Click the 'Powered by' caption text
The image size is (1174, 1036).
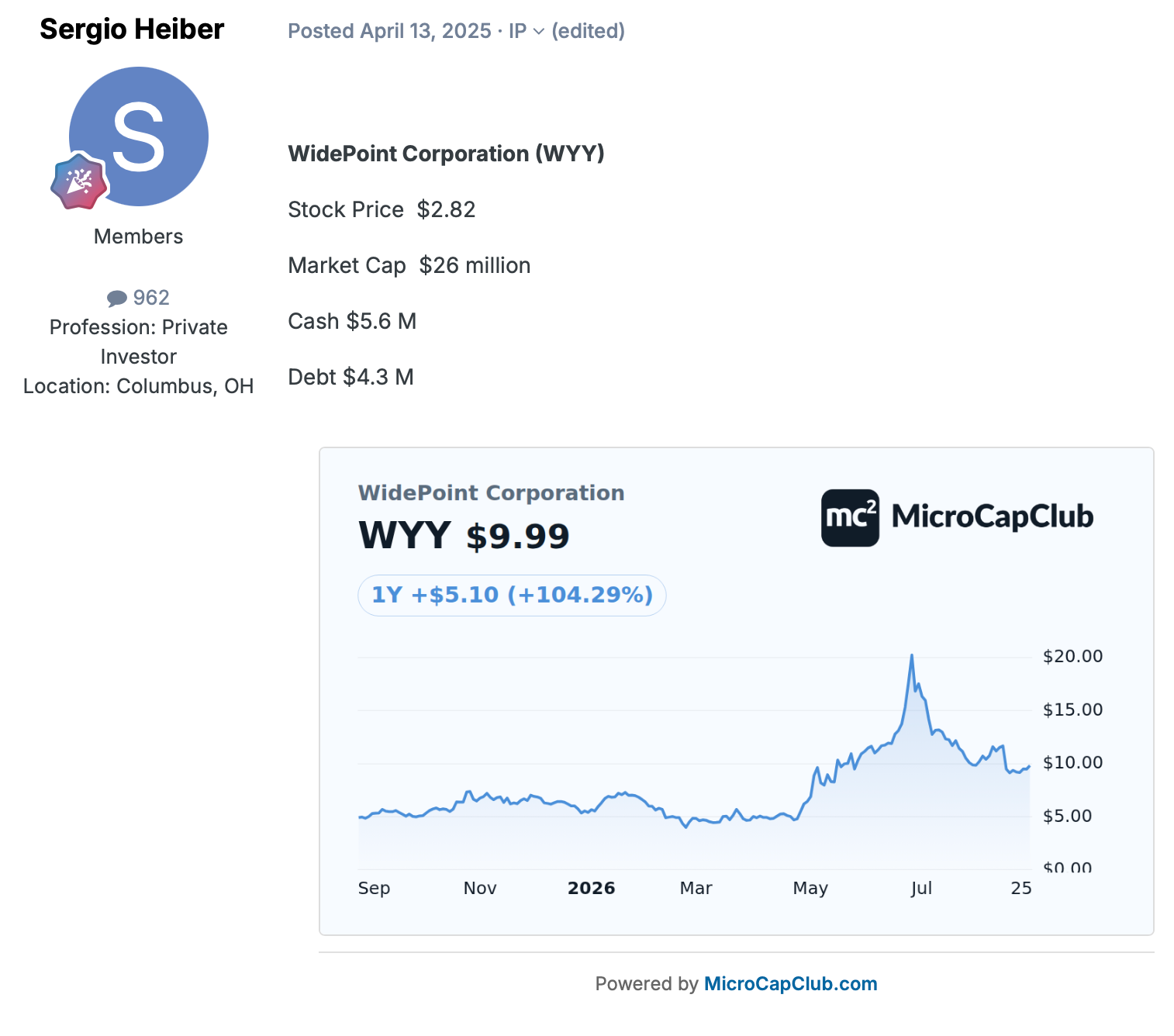[x=647, y=983]
